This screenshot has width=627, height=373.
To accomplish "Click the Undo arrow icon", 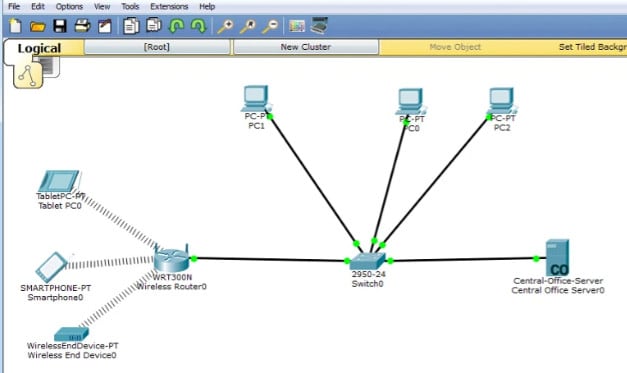I will coord(176,26).
